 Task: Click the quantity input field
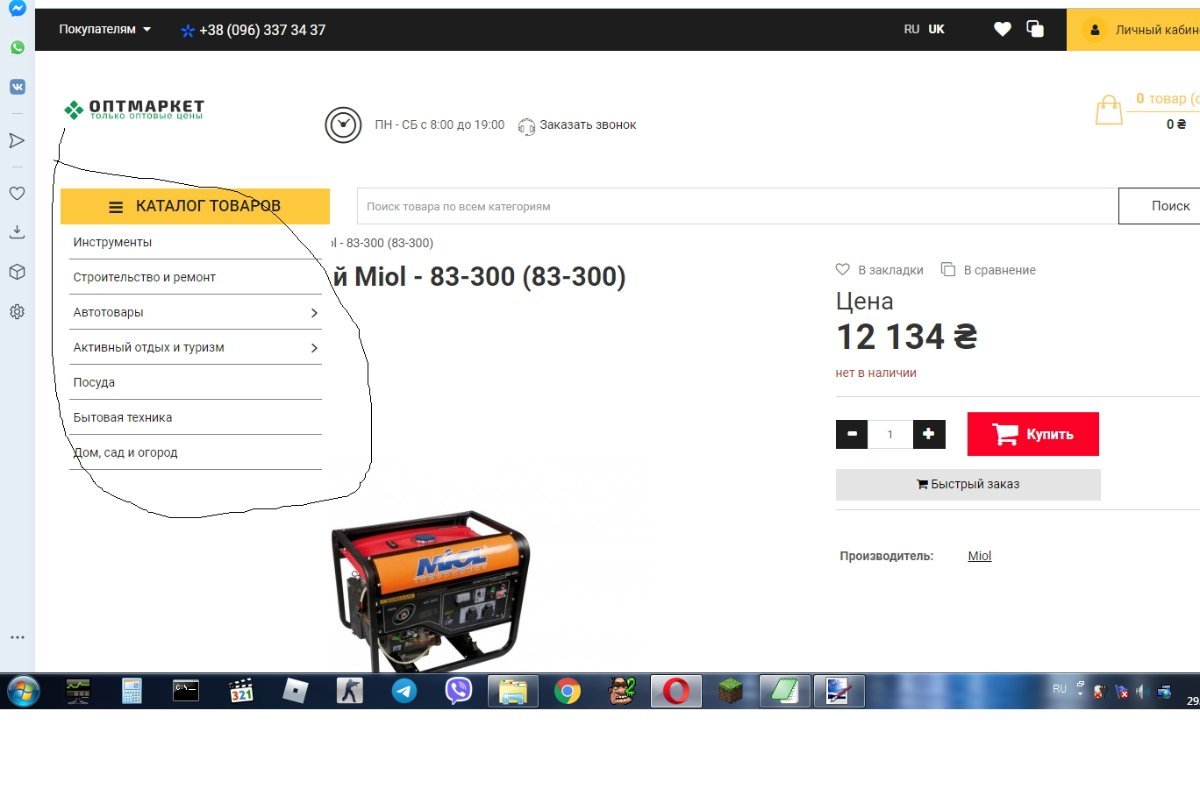[x=890, y=434]
